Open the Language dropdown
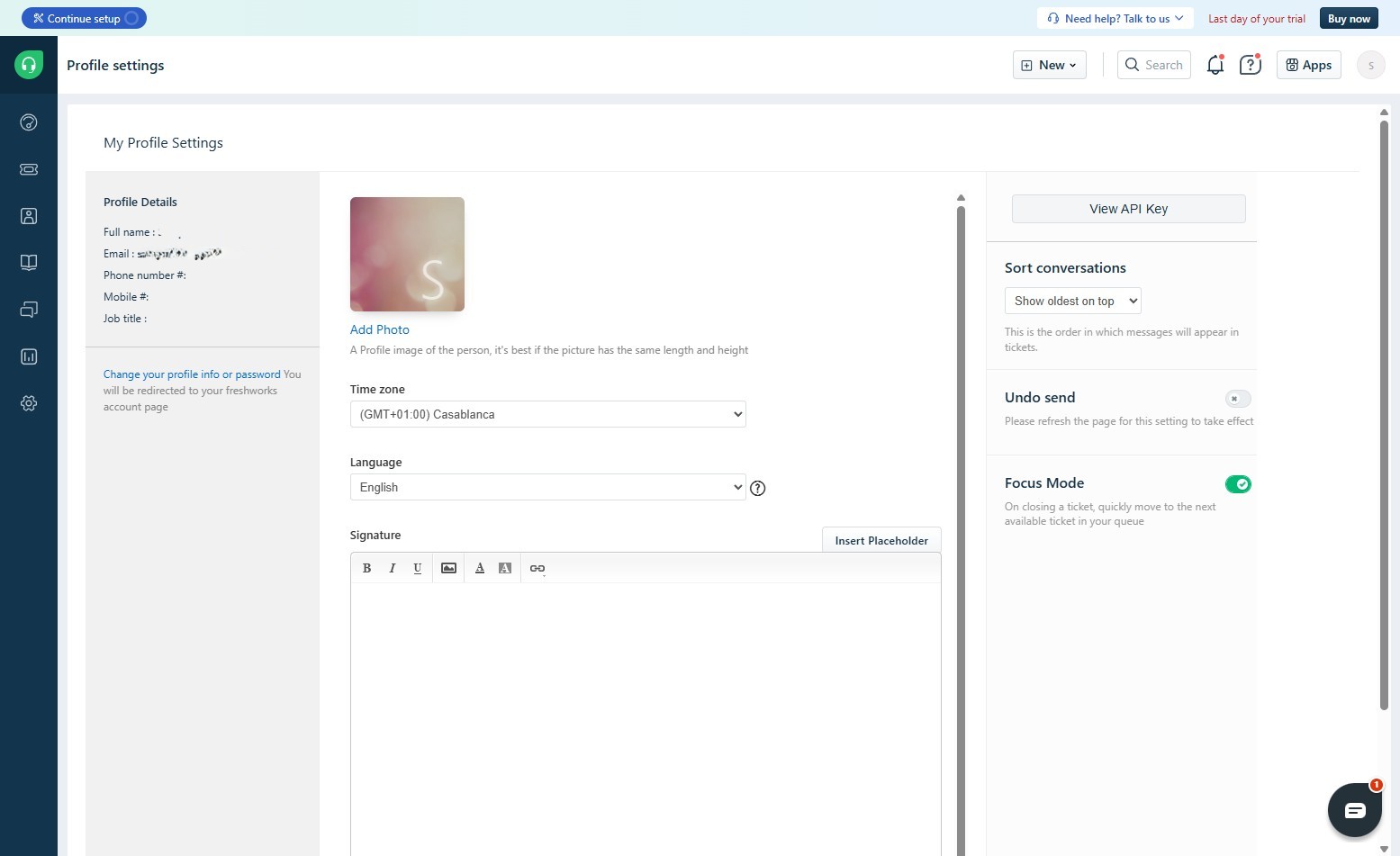The width and height of the screenshot is (1400, 856). [x=547, y=487]
